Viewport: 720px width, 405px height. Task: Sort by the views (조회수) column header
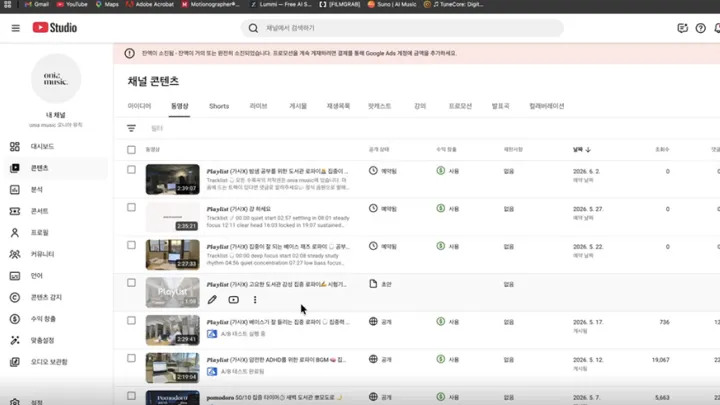[662, 150]
